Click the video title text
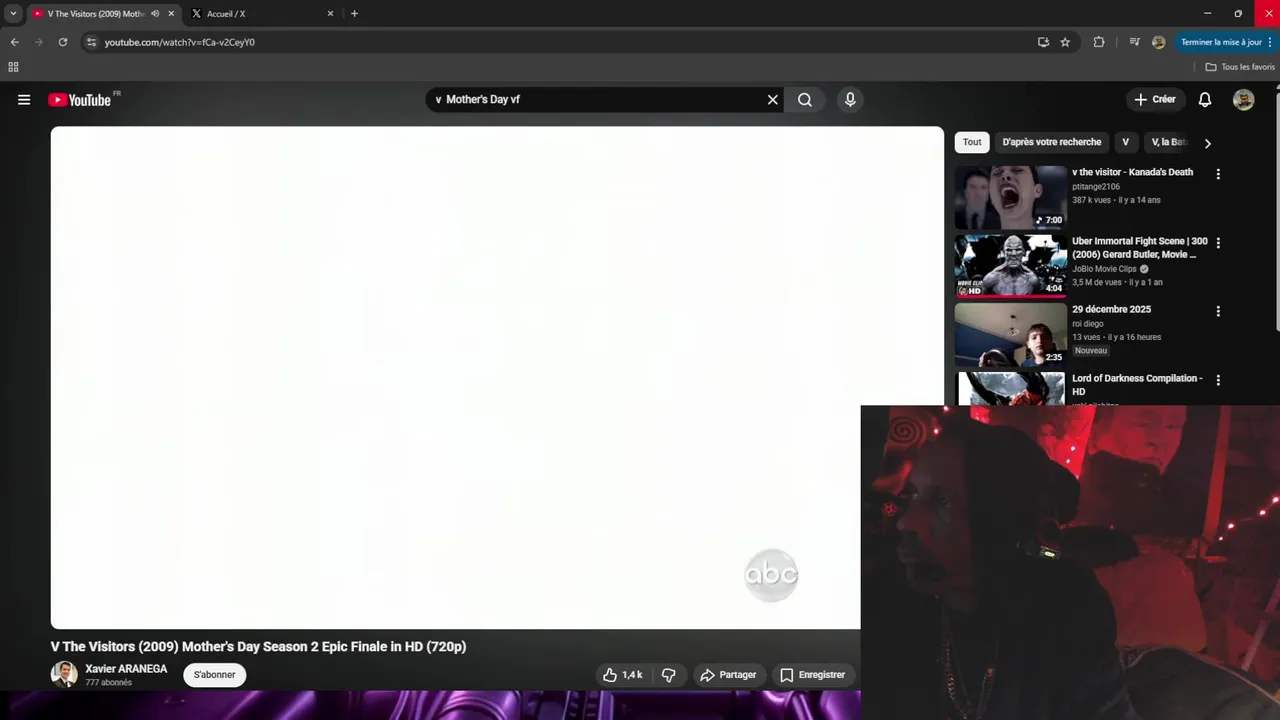 pos(258,647)
